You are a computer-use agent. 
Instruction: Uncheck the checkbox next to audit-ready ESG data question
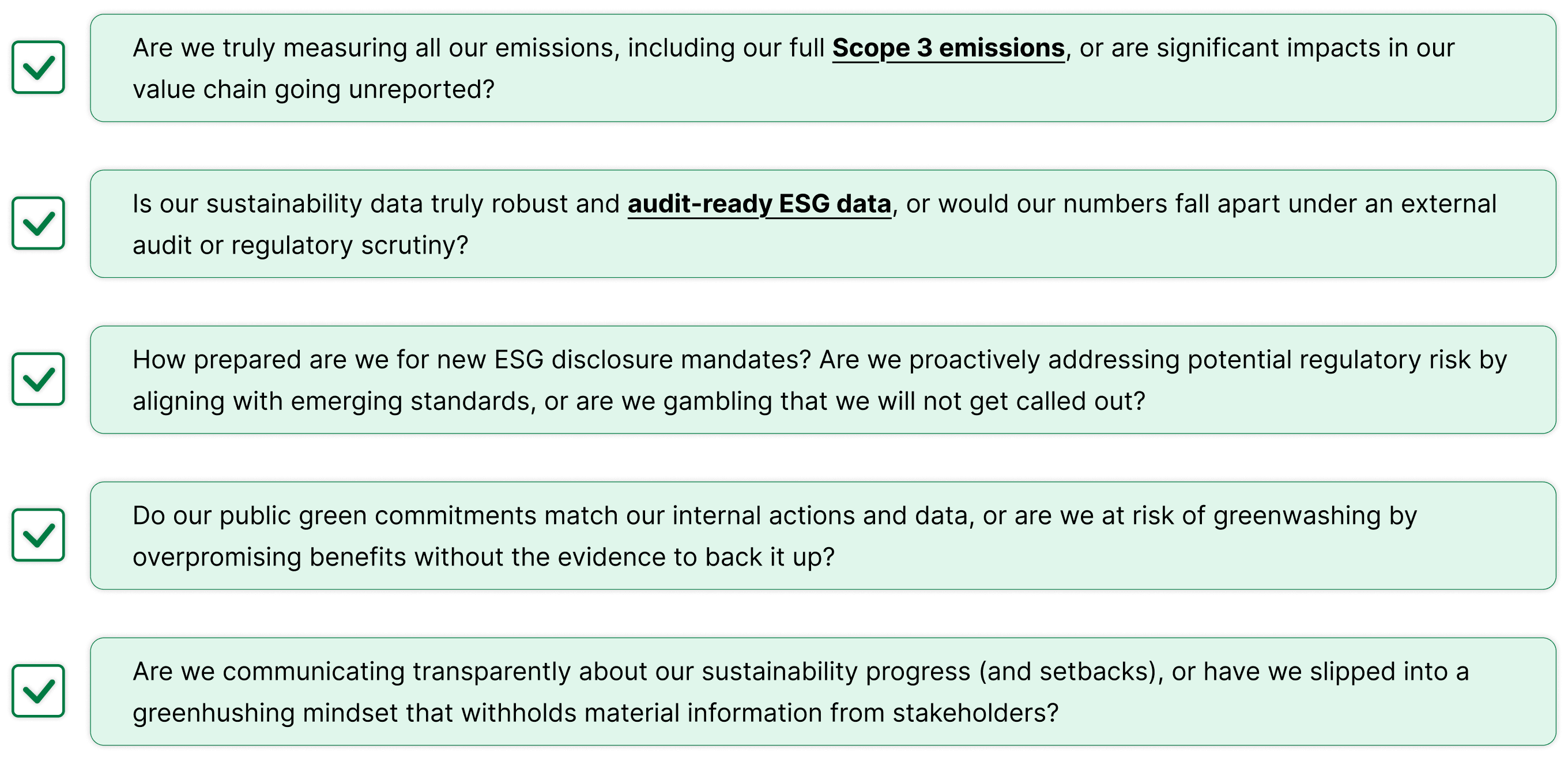(x=37, y=224)
